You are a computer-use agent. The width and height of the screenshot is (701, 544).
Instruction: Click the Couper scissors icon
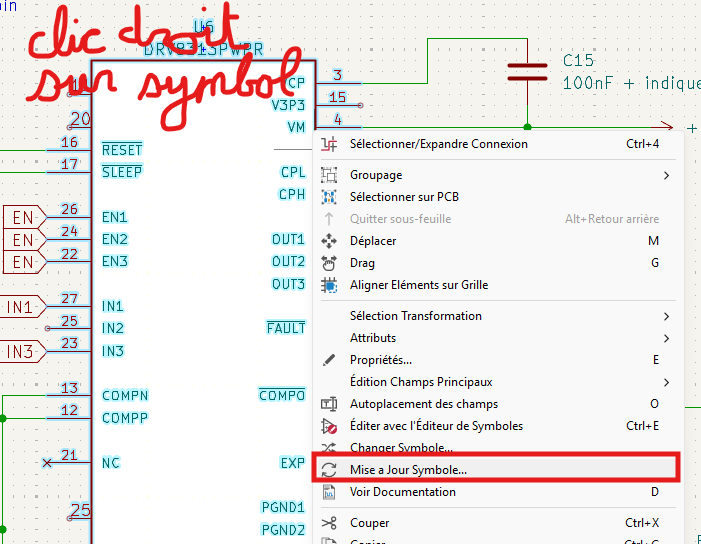(x=329, y=523)
